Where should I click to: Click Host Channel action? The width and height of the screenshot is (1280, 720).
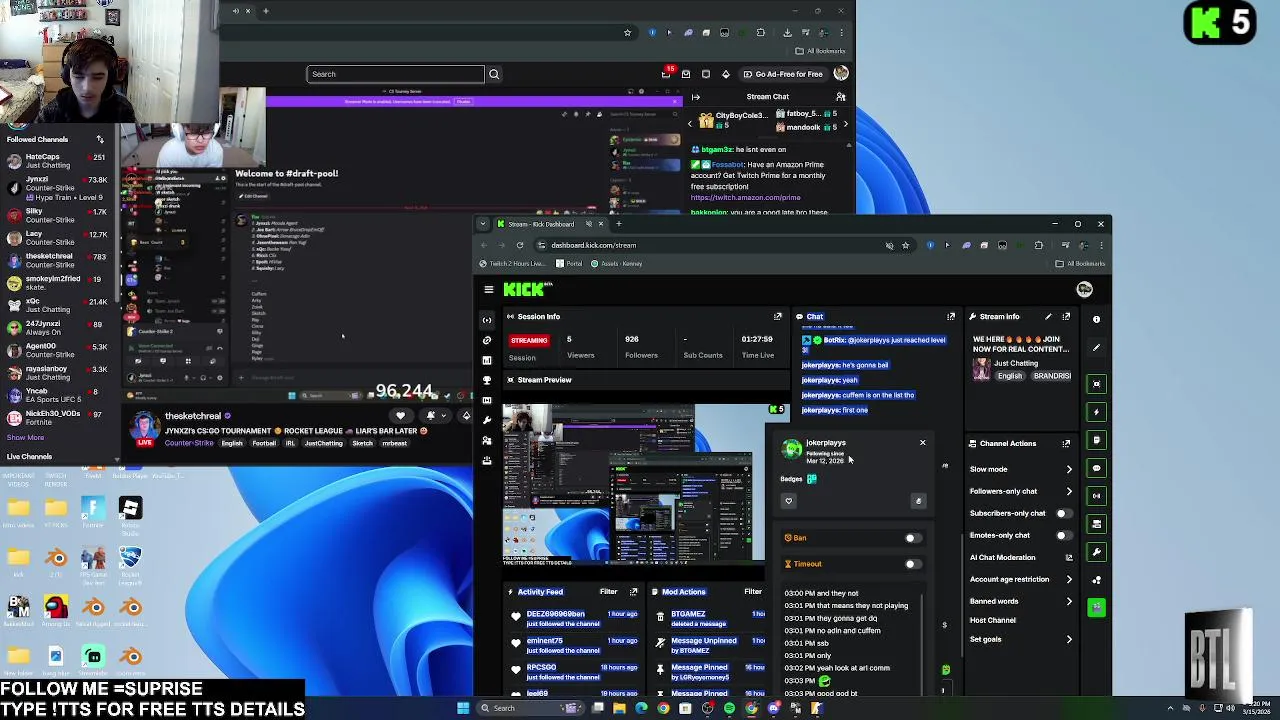pos(992,620)
